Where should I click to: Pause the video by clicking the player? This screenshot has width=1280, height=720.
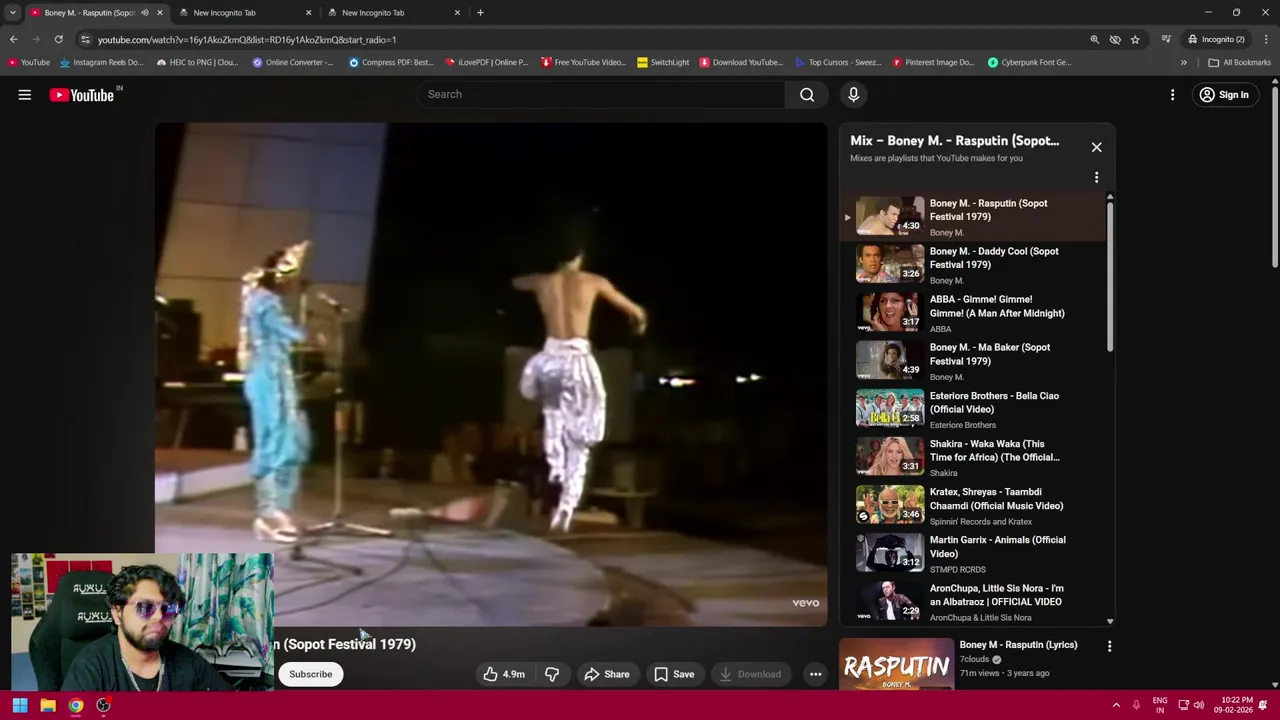click(x=491, y=375)
